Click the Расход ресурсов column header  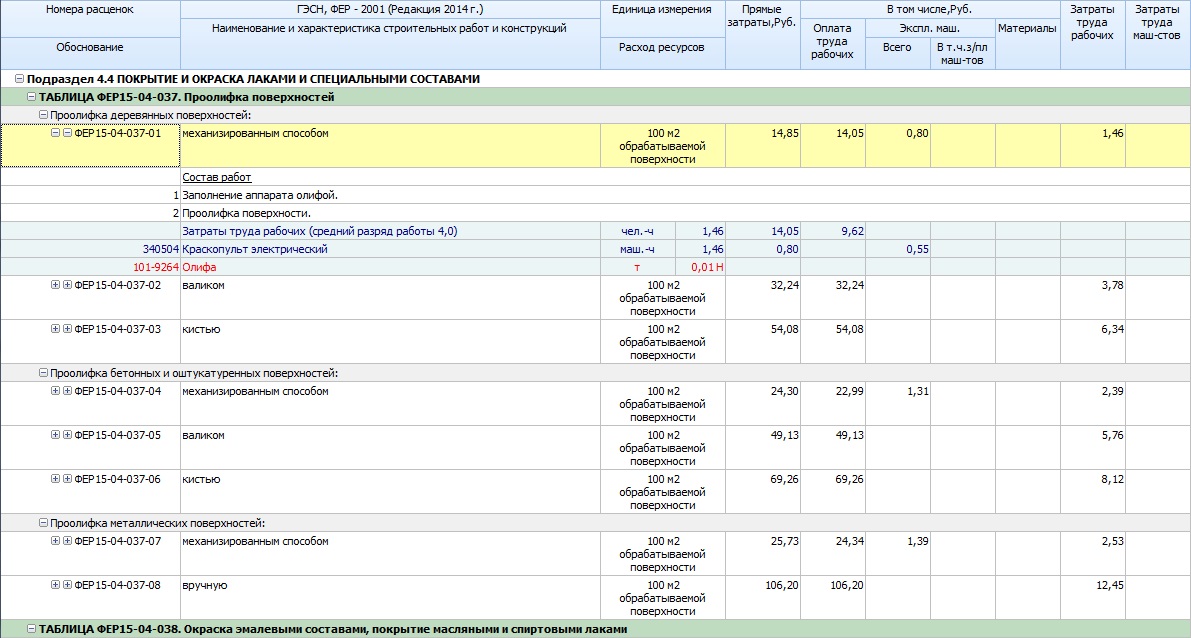point(662,53)
